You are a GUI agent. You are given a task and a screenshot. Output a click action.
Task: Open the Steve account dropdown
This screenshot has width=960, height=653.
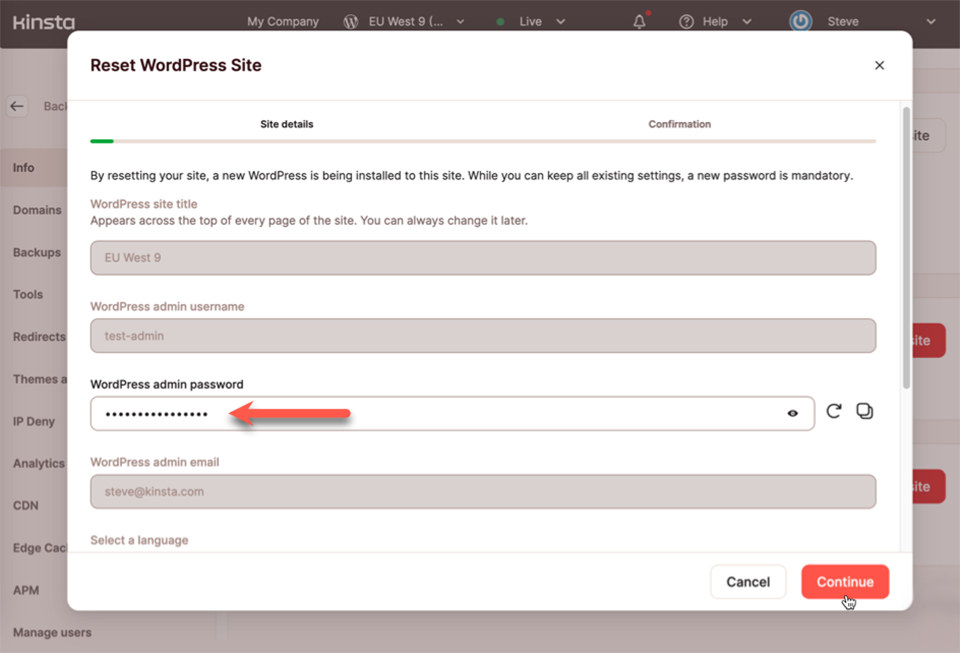pos(930,21)
